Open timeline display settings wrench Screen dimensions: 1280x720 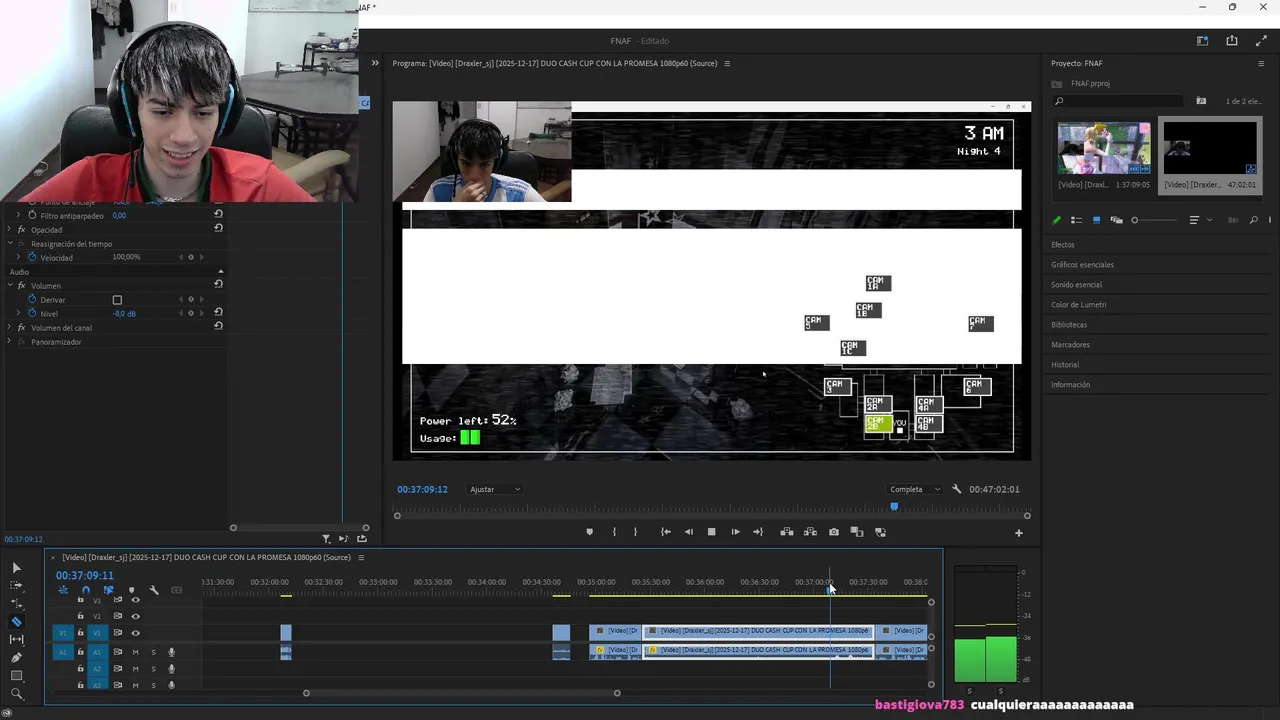(x=154, y=590)
